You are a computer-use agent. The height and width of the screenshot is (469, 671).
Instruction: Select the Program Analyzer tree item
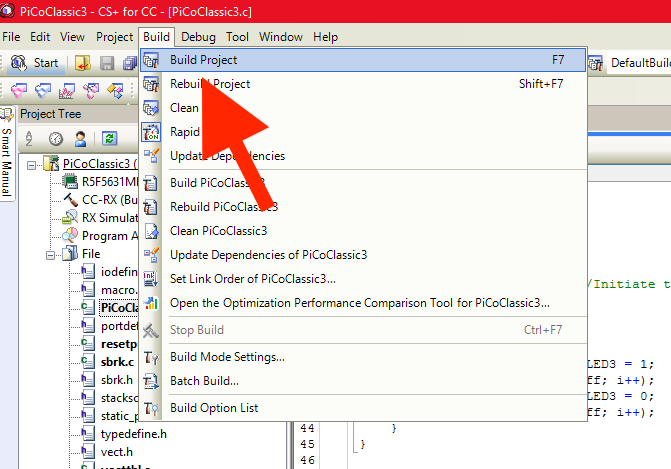coord(110,236)
